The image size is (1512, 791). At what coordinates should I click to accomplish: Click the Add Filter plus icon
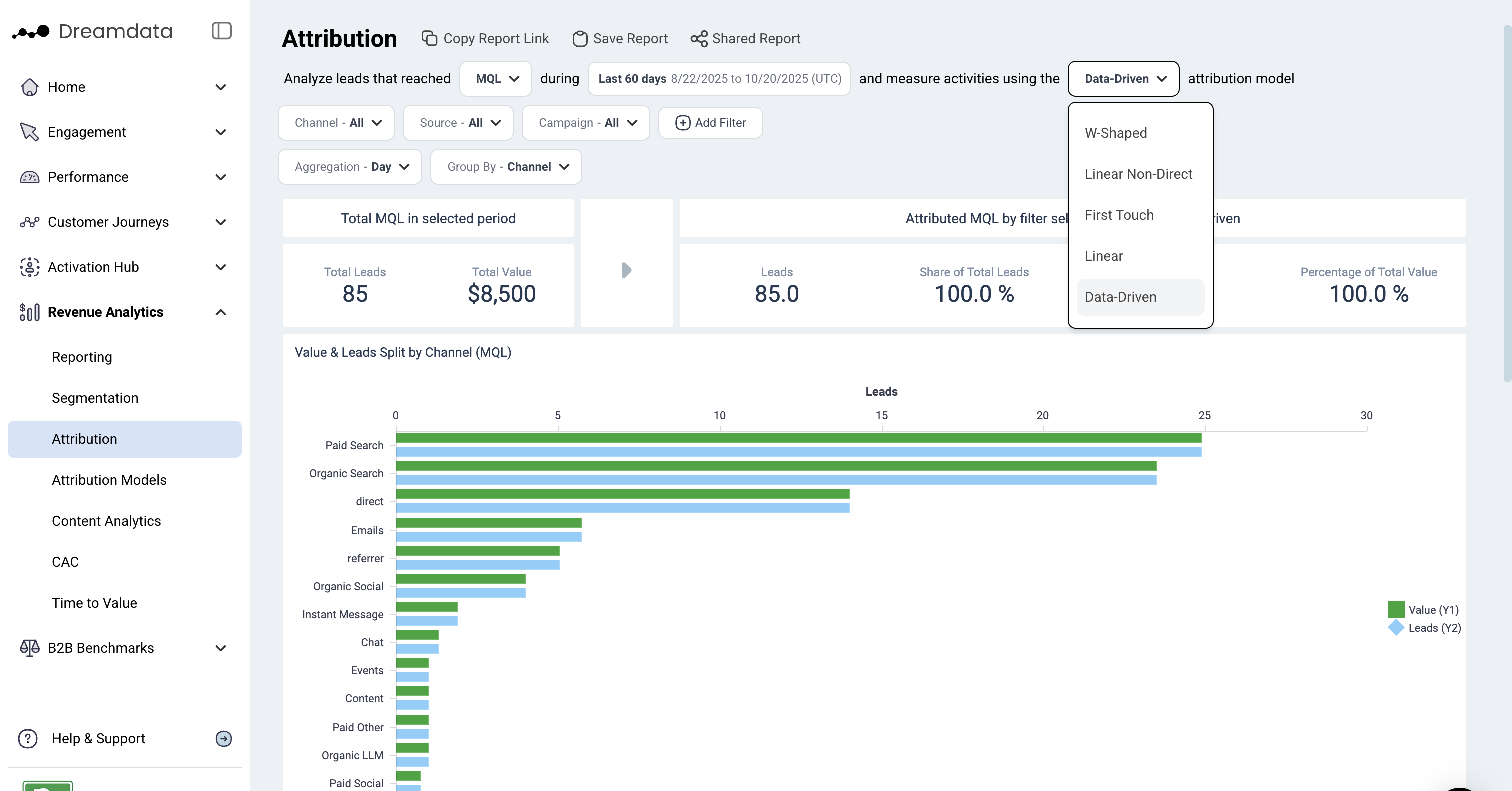tap(682, 122)
